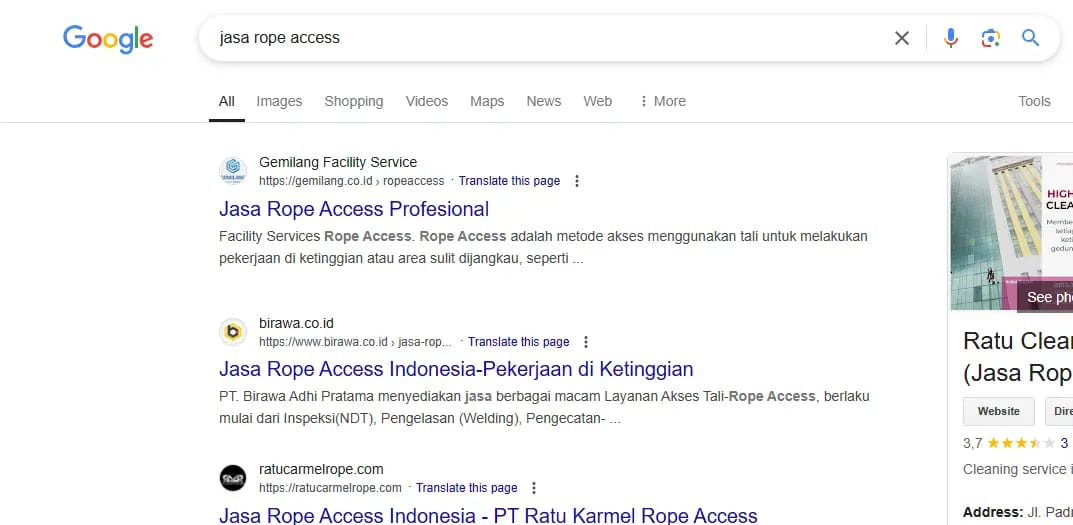The width and height of the screenshot is (1073, 525).
Task: Translate the birawa.co.id result page
Action: [x=519, y=342]
